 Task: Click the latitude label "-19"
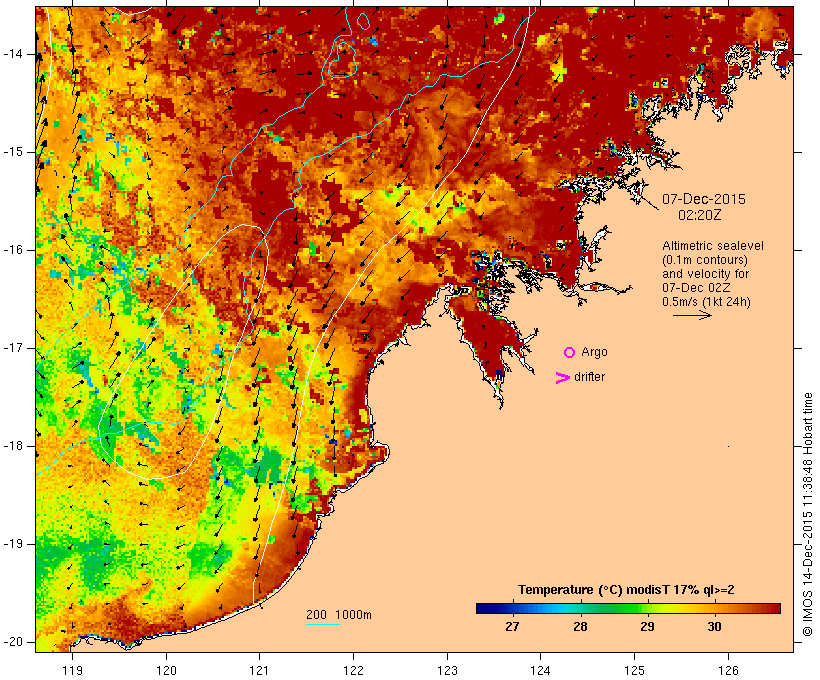[13, 544]
